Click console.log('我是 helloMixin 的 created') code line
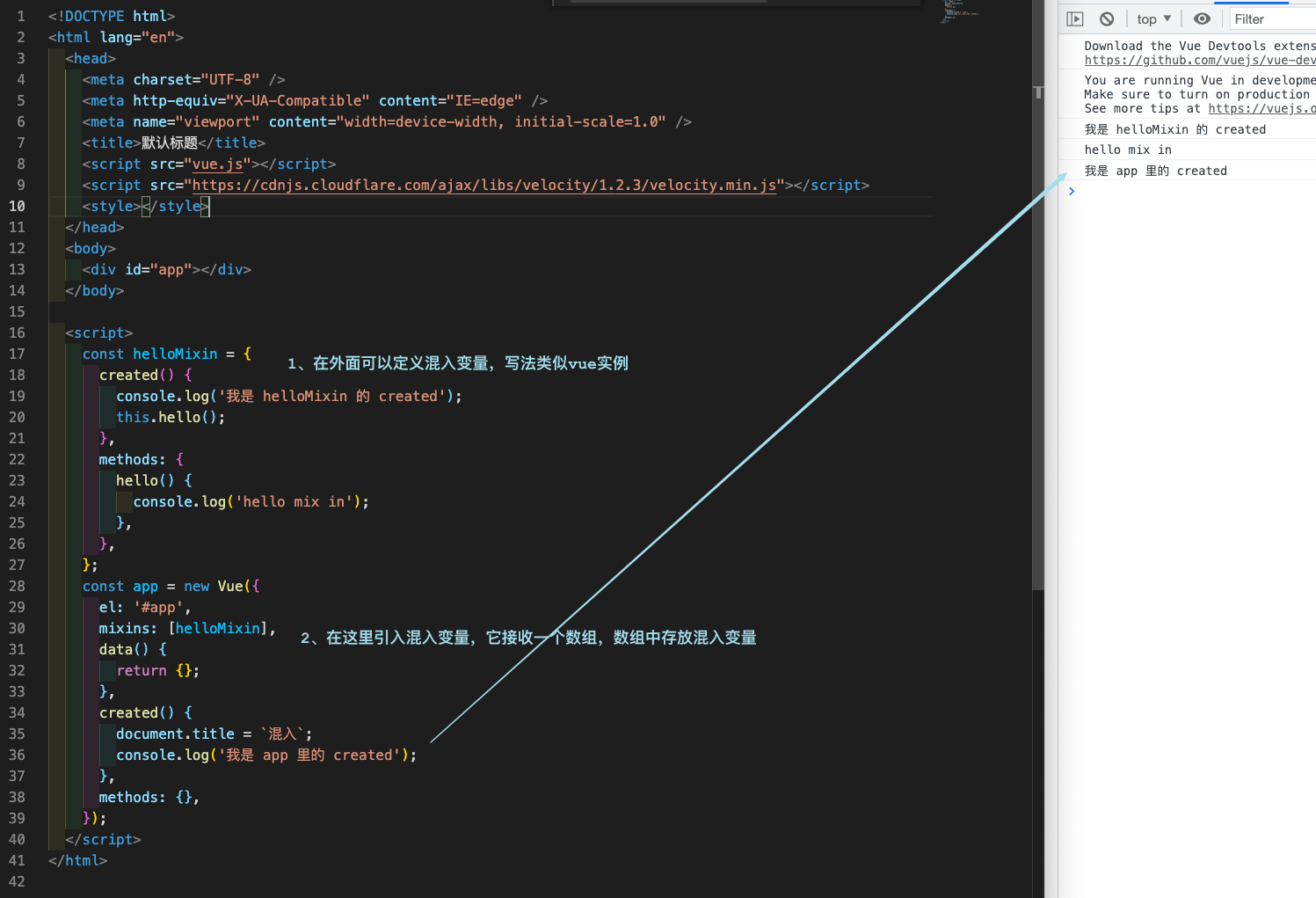1316x898 pixels. point(289,396)
